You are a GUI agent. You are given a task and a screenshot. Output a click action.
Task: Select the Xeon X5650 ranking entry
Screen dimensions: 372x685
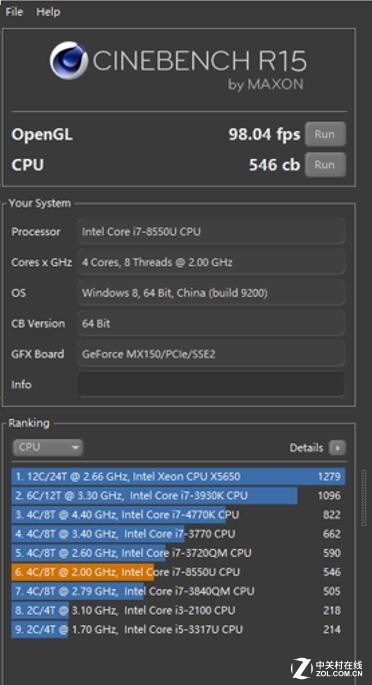click(179, 476)
